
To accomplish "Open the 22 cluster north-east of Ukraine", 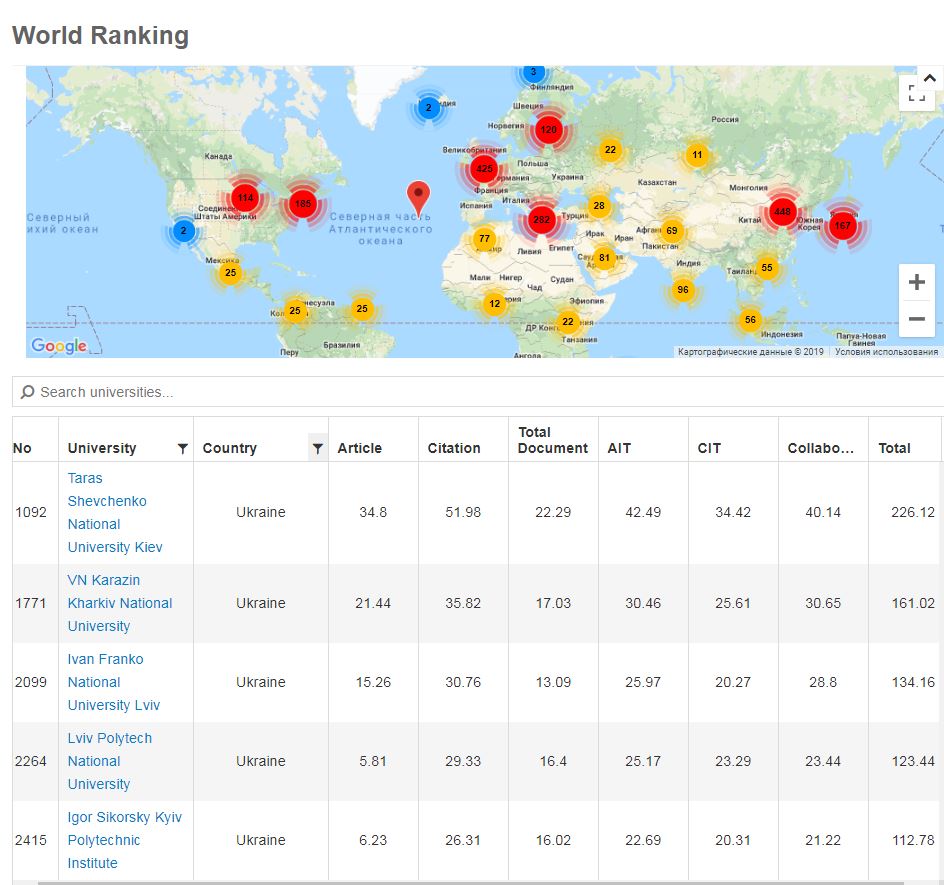I will click(610, 149).
